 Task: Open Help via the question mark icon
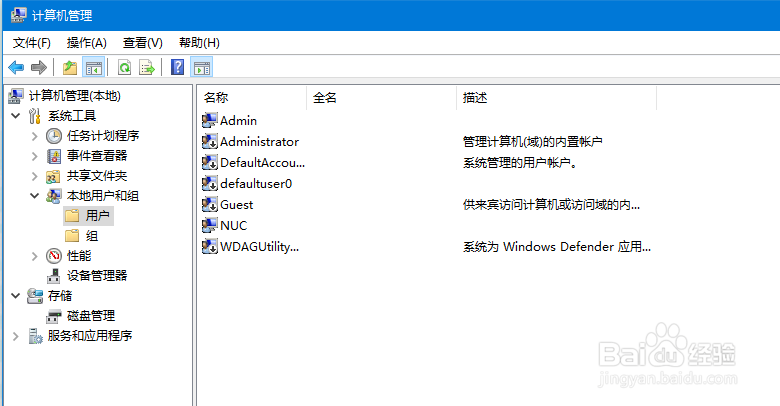coord(177,68)
